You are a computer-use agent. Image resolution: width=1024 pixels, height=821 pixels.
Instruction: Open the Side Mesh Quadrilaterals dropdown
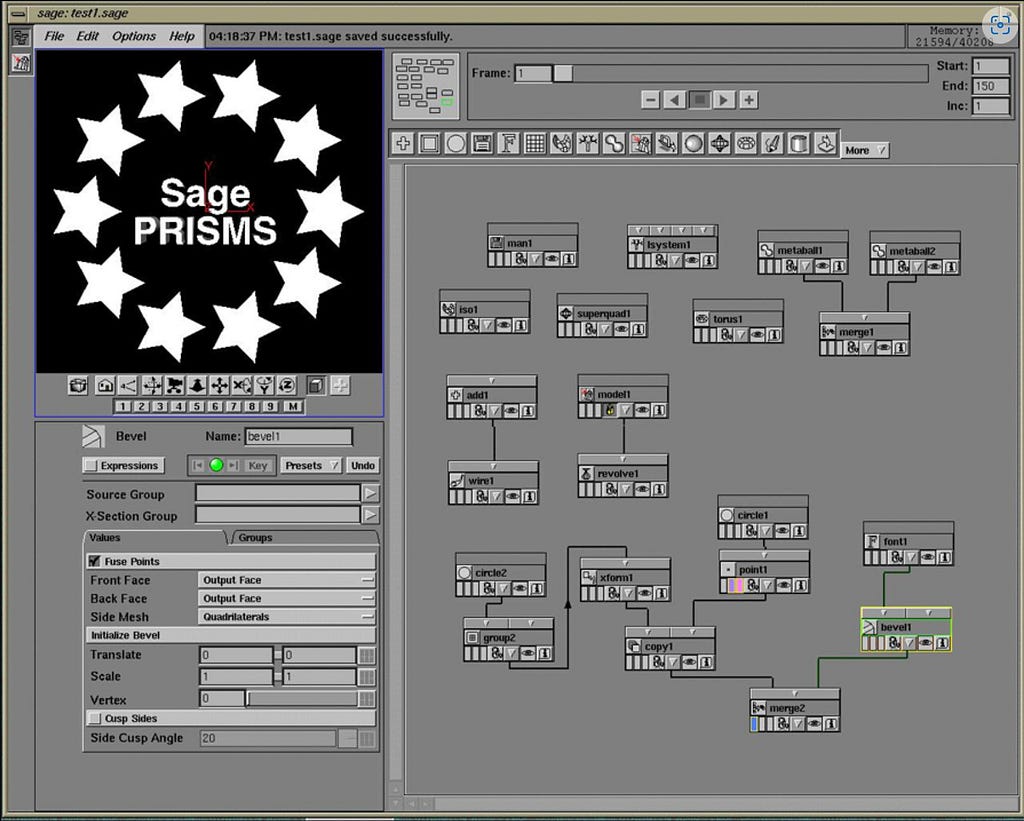[x=287, y=617]
